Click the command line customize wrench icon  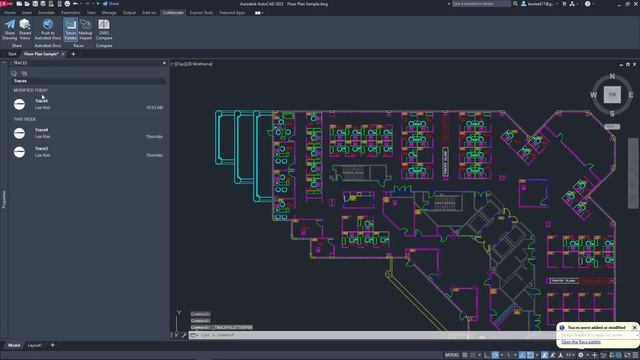pos(184,335)
